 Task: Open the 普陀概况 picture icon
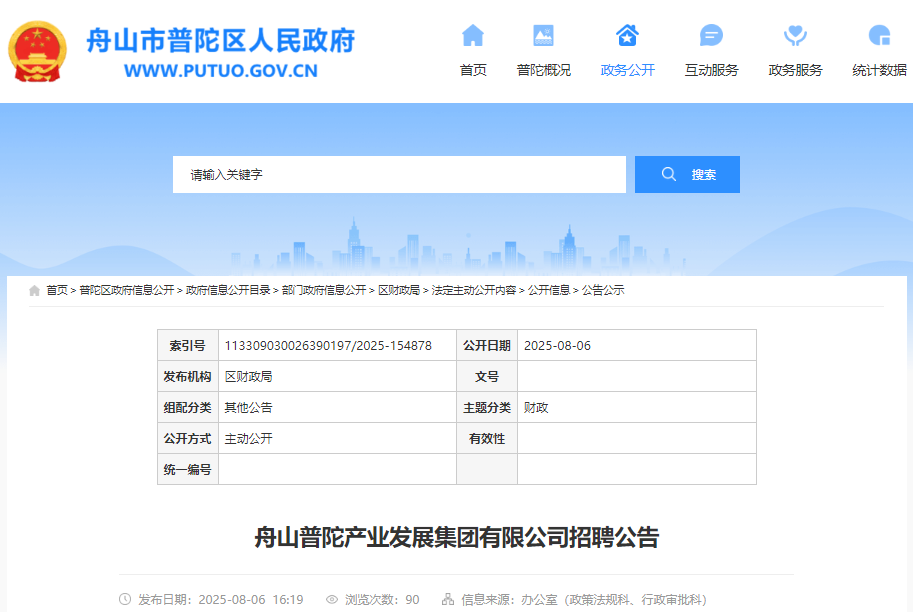coord(543,36)
